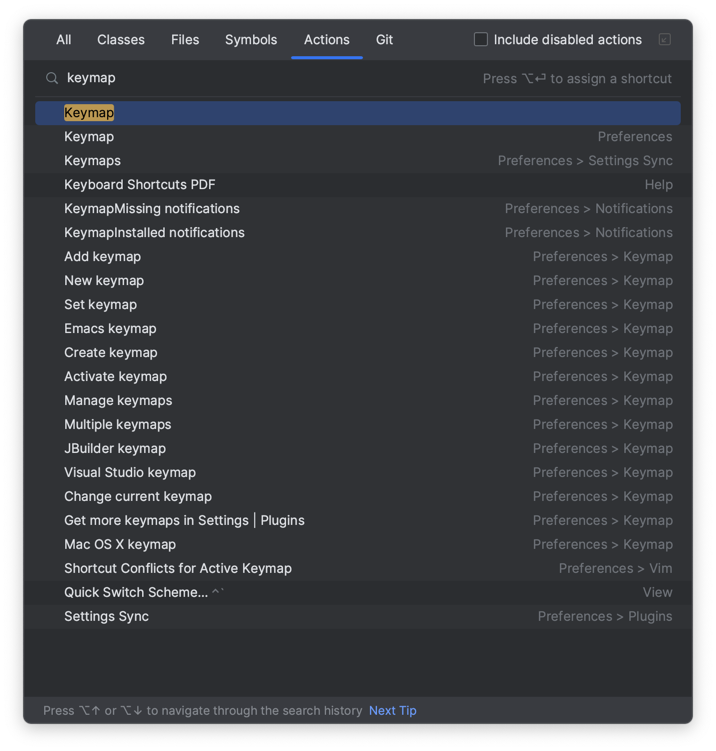The width and height of the screenshot is (716, 751).
Task: Switch to the Classes tab
Action: tap(121, 40)
